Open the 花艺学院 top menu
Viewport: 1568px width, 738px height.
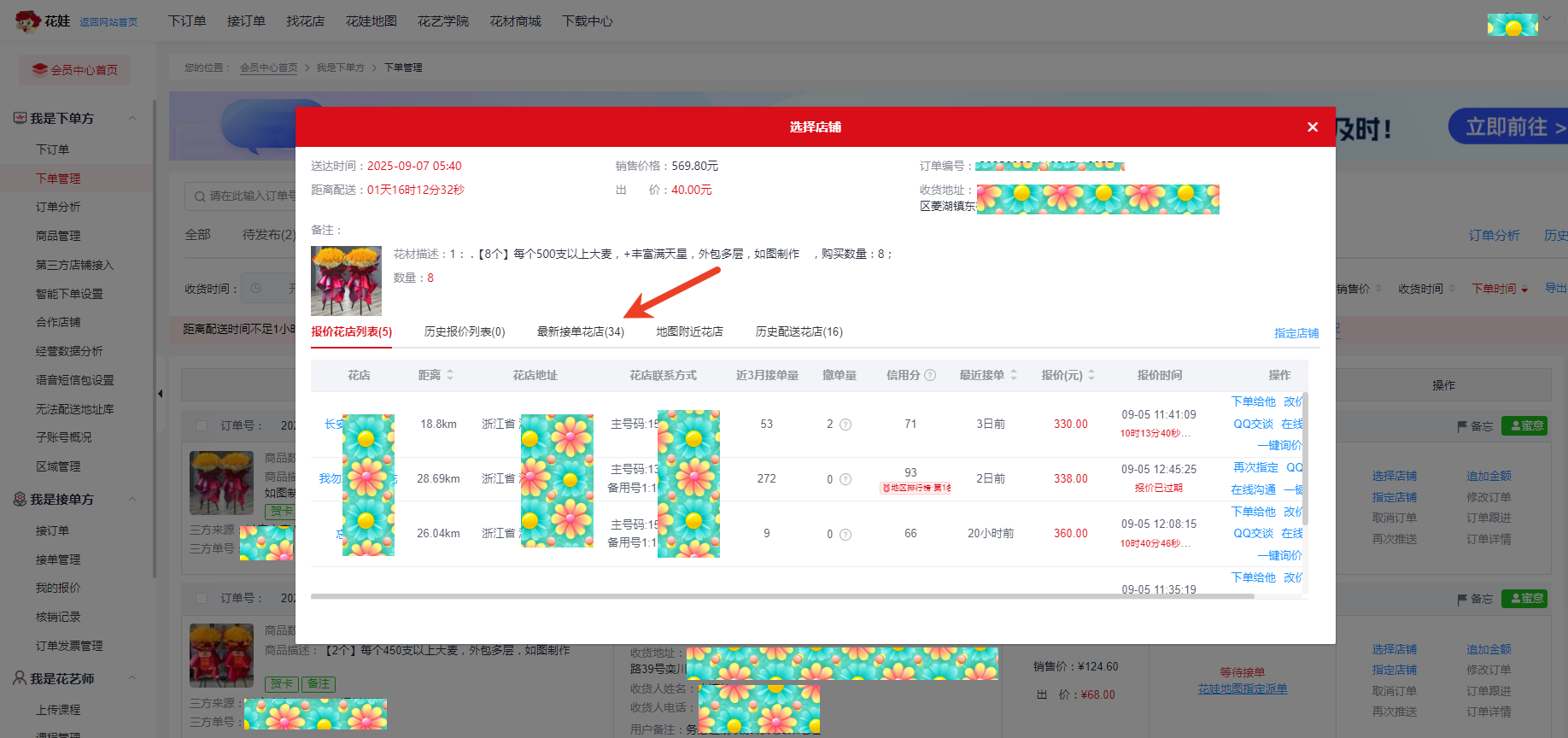tap(442, 20)
